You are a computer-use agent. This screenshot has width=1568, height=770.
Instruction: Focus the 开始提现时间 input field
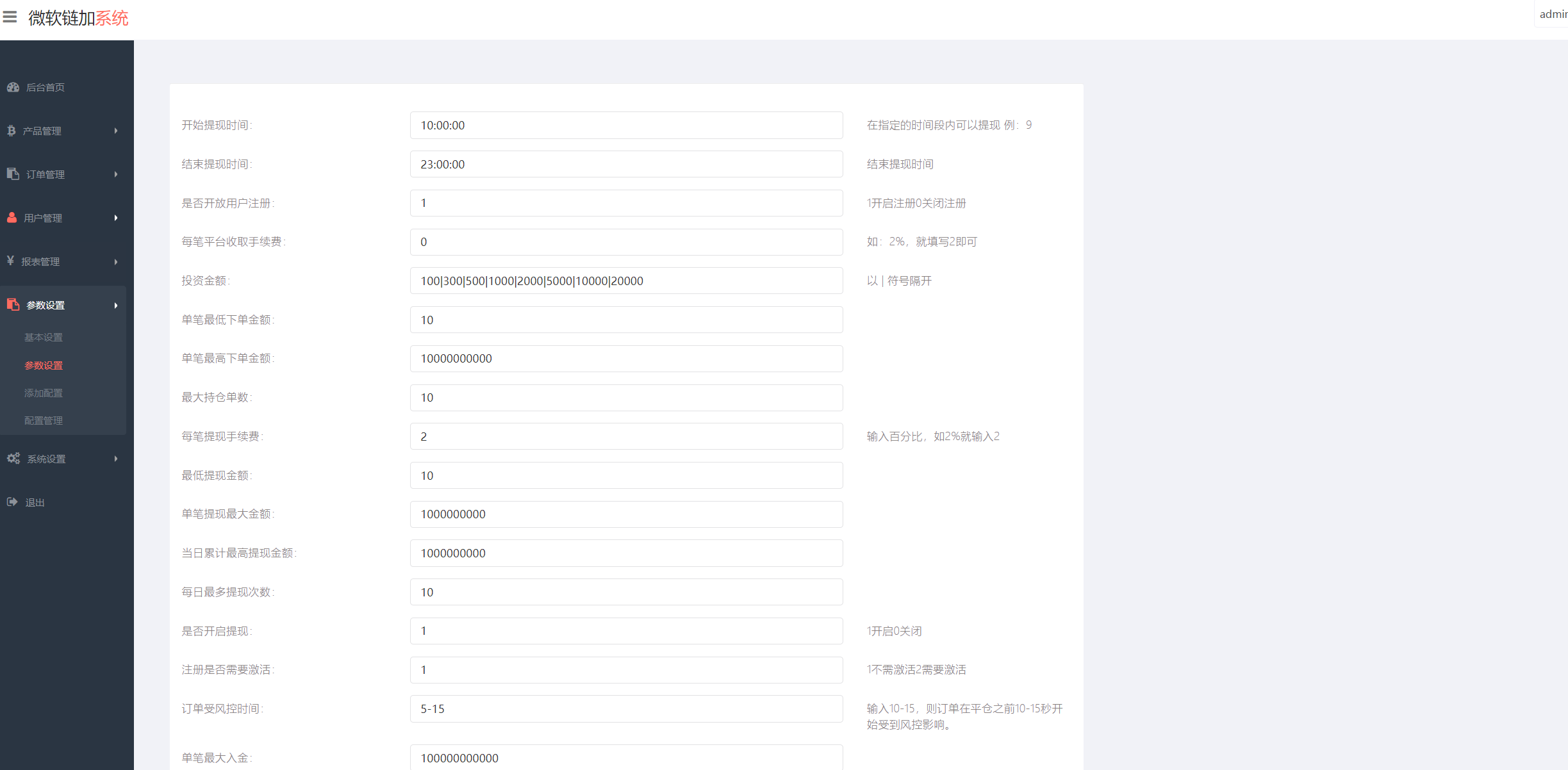coord(626,126)
